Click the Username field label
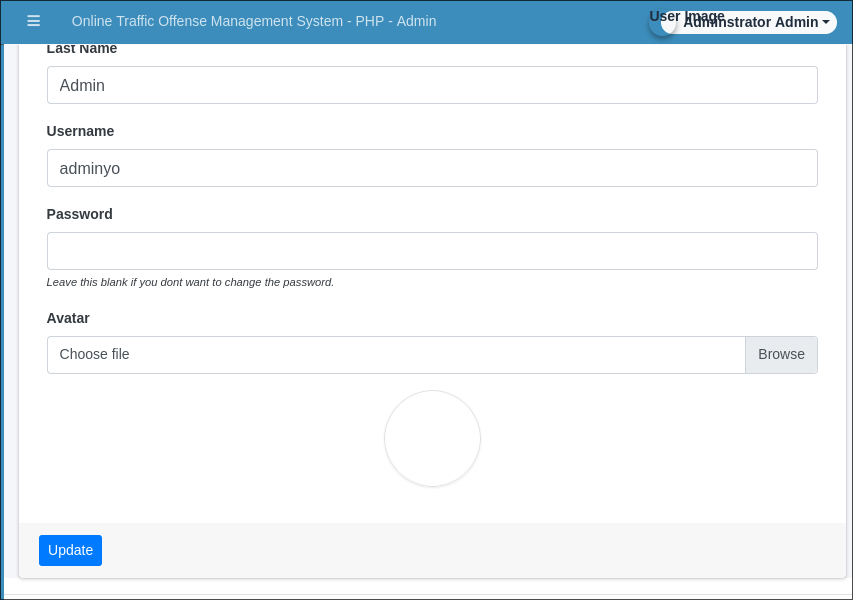Screen dimensions: 853x600 (80, 131)
